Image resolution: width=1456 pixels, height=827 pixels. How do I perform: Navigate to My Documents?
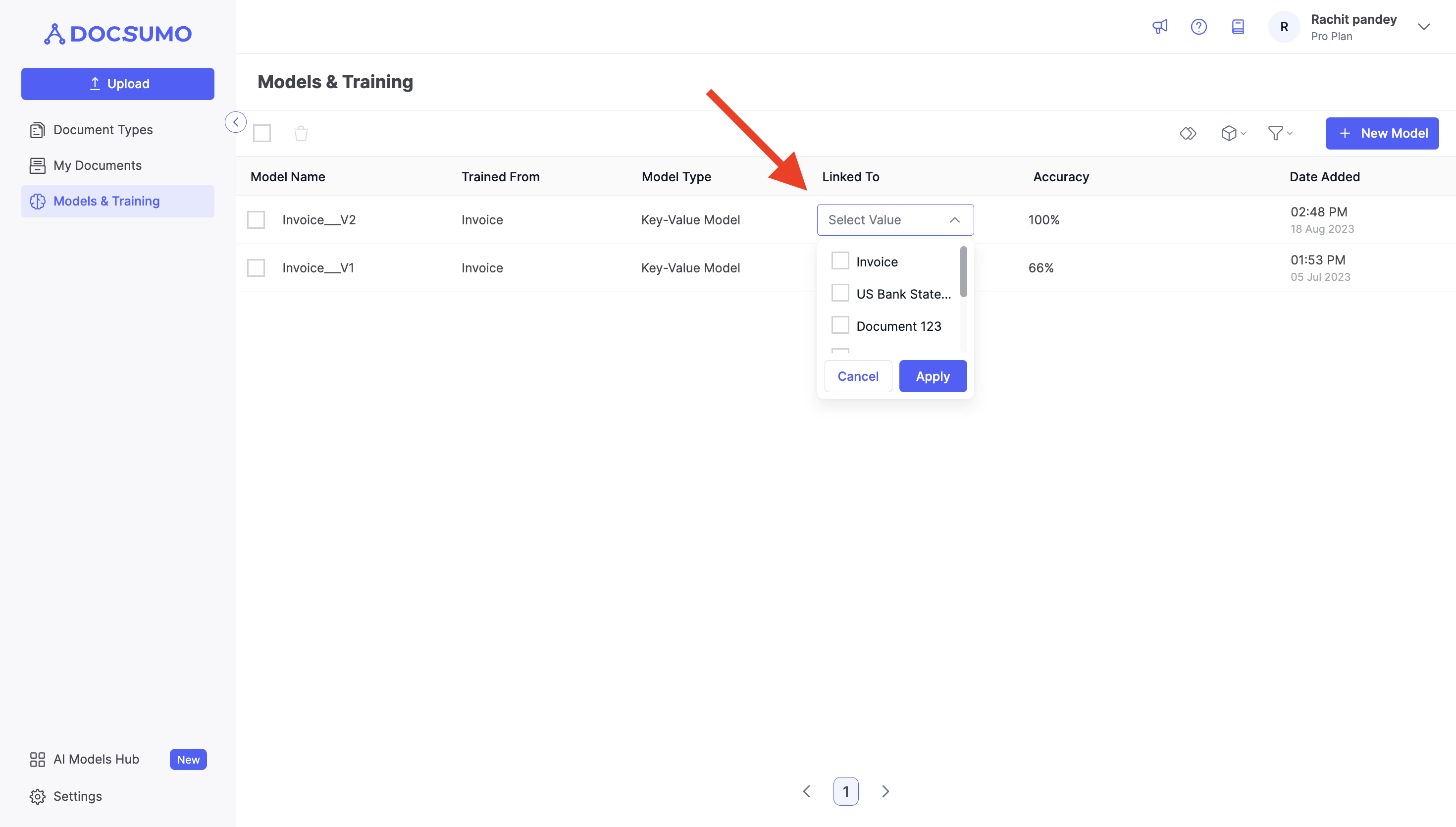coord(97,166)
